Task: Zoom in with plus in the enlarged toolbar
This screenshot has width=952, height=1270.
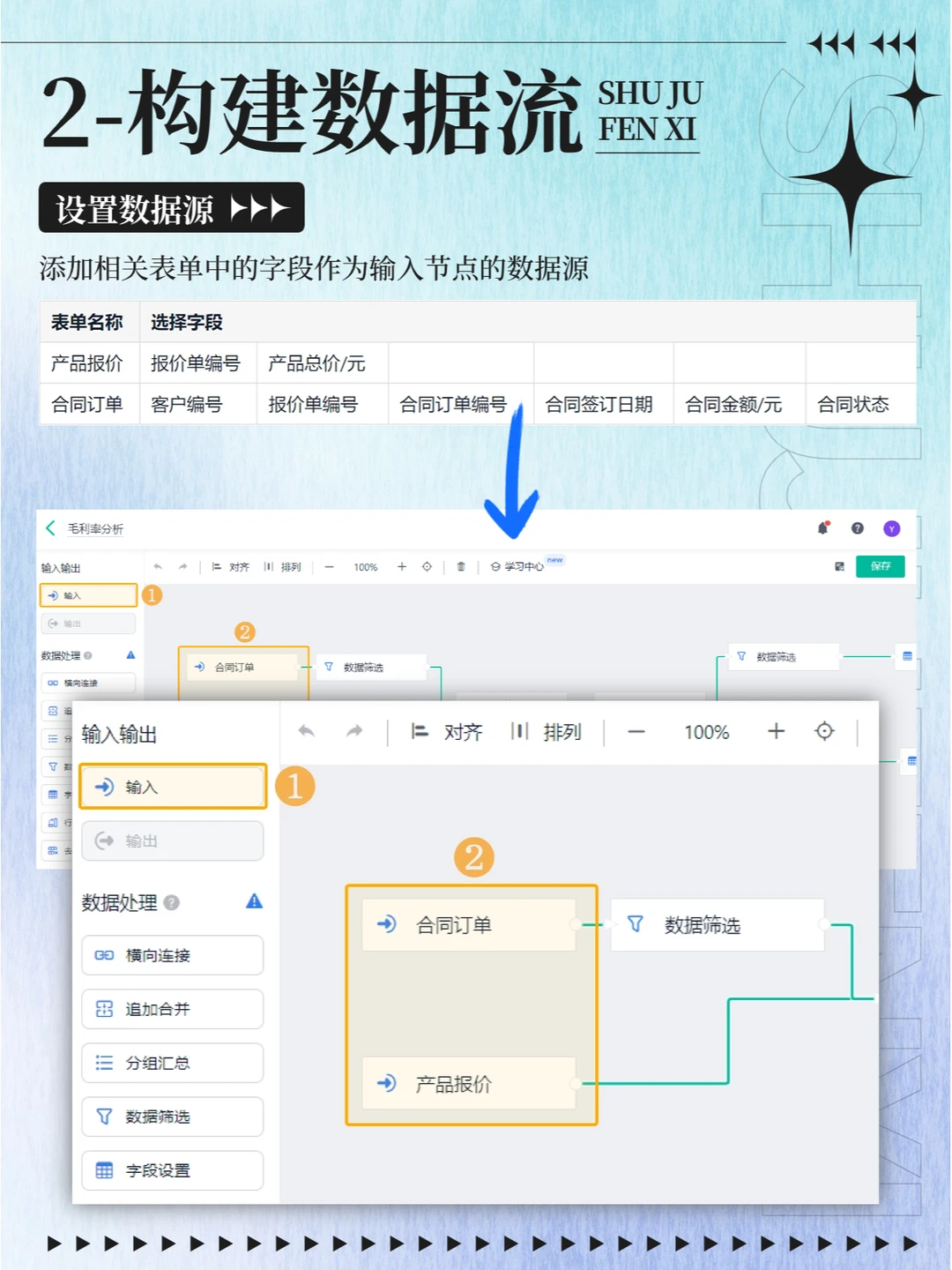Action: pos(777,731)
